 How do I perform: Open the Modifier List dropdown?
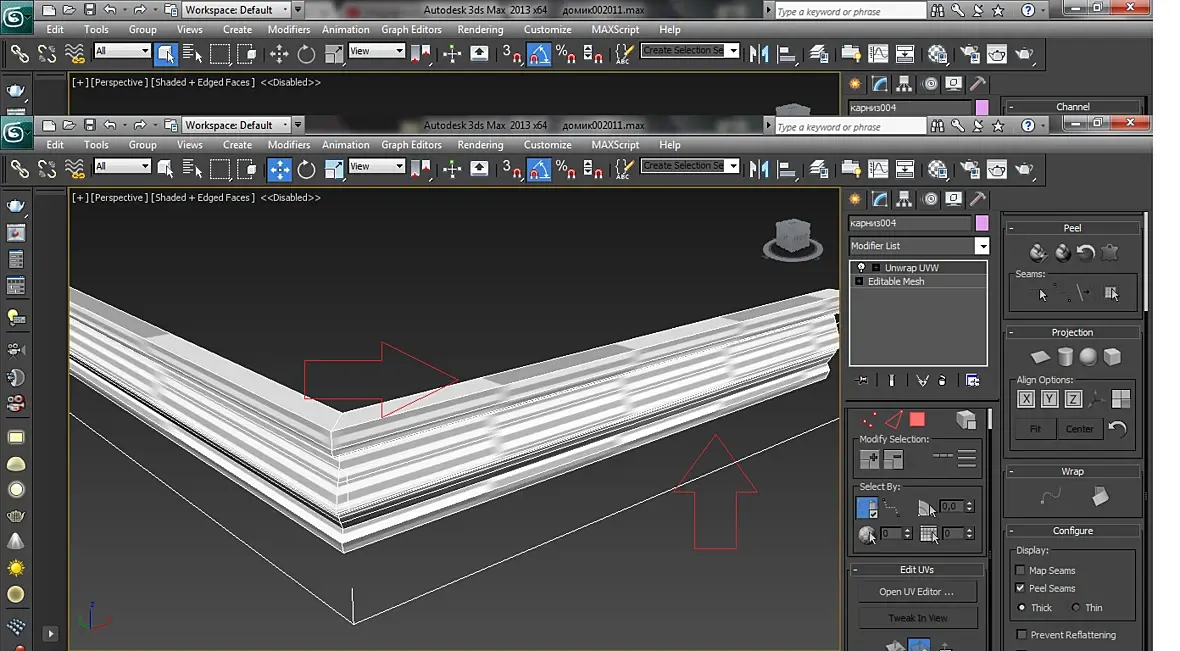tap(918, 246)
